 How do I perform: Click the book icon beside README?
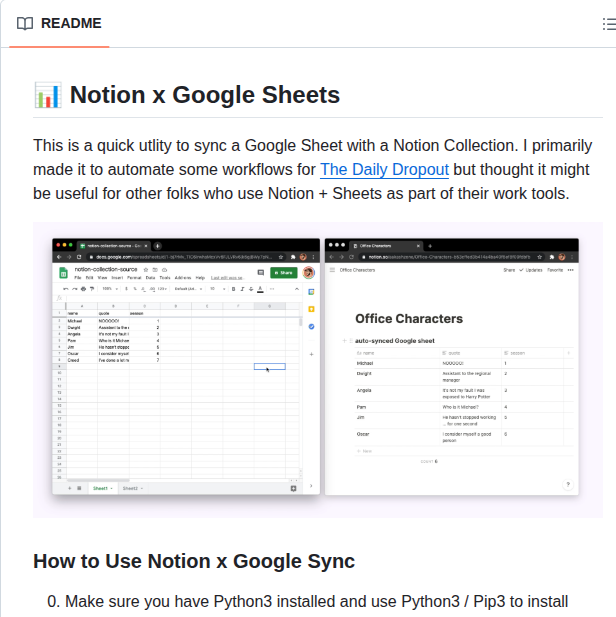pos(25,24)
